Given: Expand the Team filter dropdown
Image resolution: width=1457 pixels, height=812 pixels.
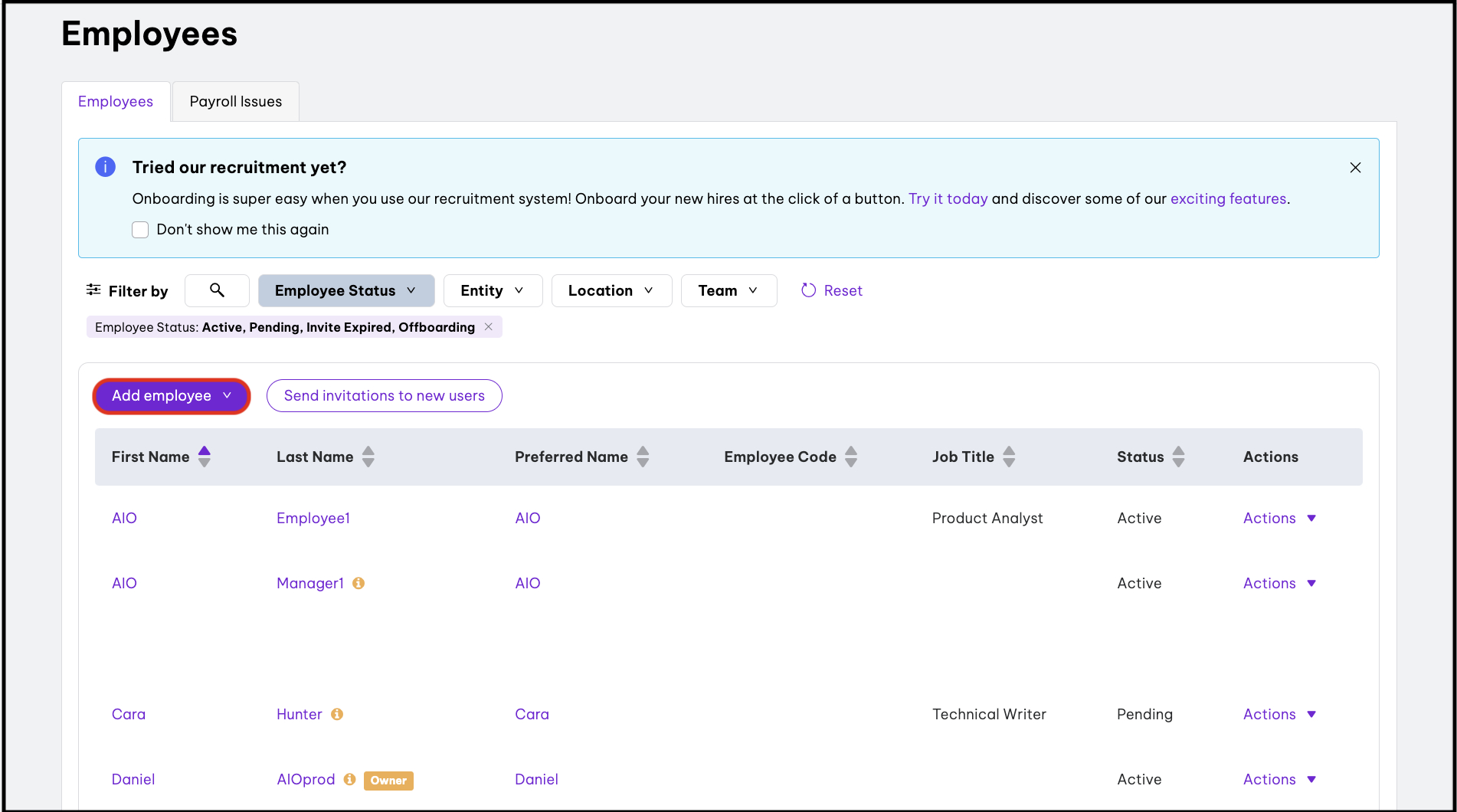Looking at the screenshot, I should [728, 290].
